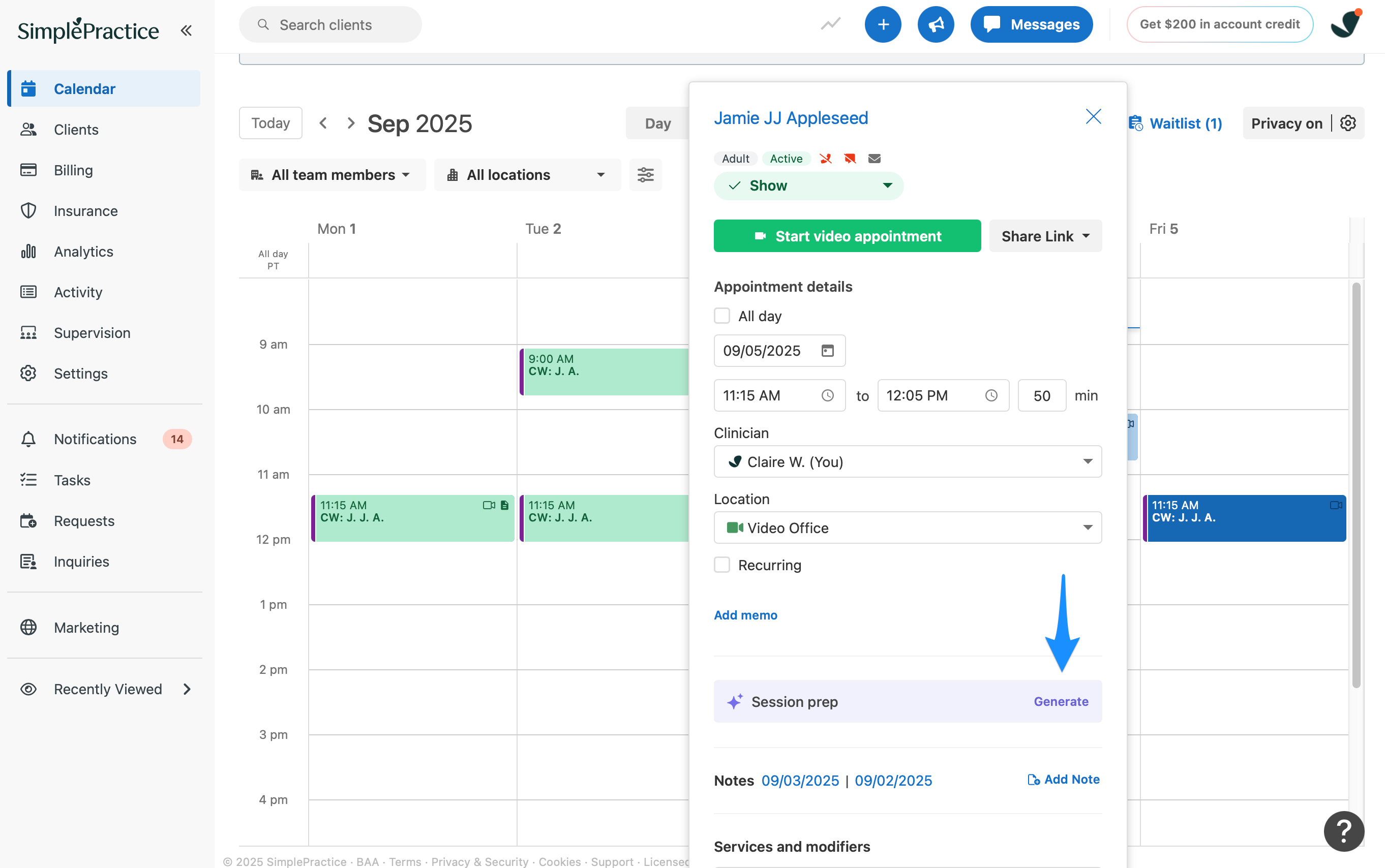
Task: Open Jamie JJ Appleseed client link
Action: [791, 118]
